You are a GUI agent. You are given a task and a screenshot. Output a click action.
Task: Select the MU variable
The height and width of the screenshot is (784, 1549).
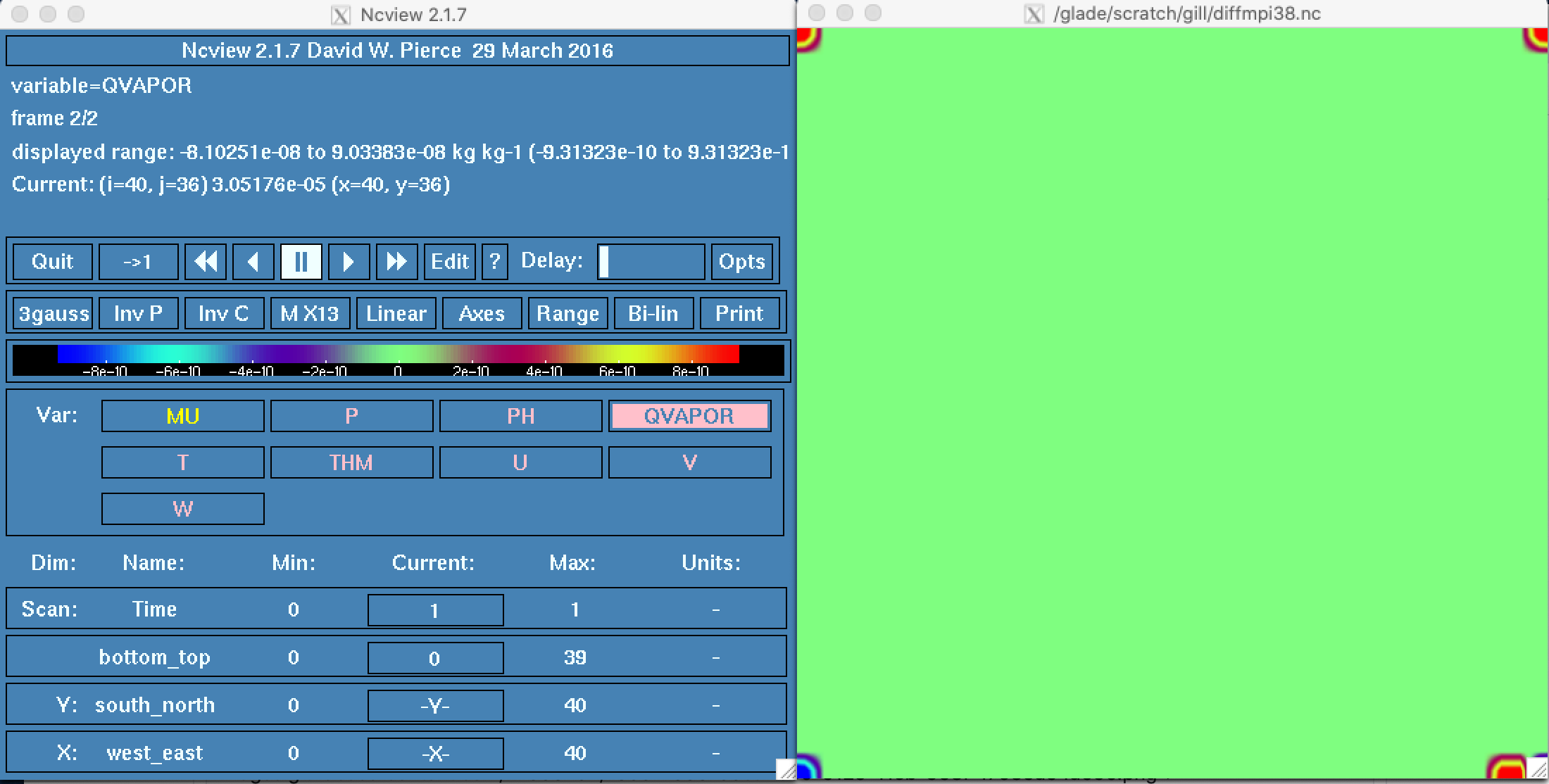[182, 416]
